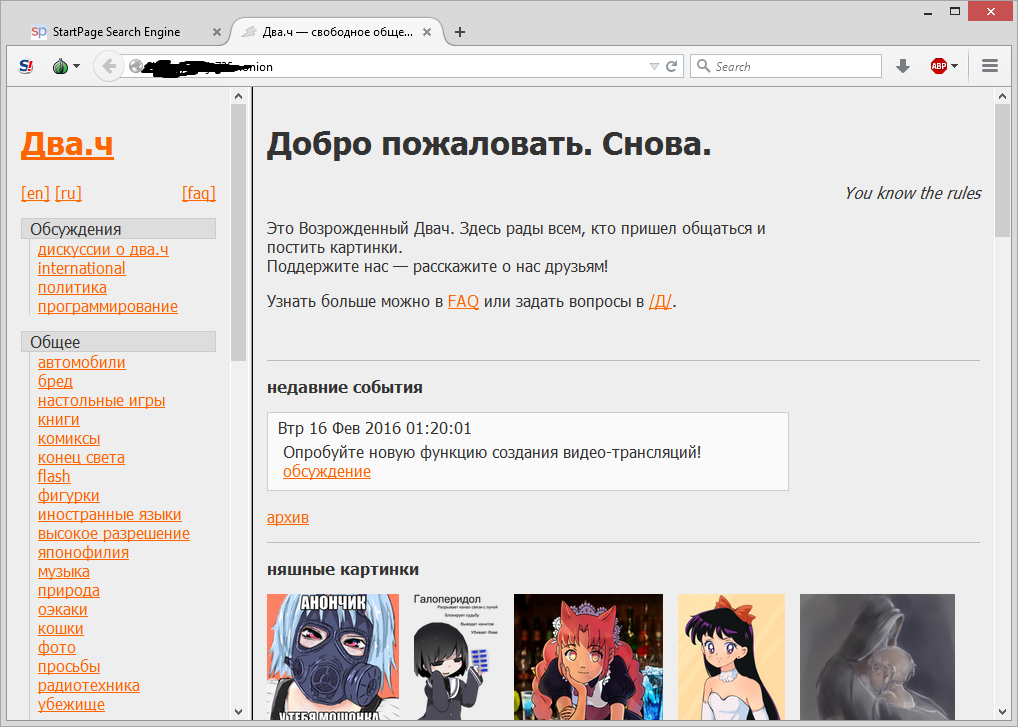Open the книги board
1018x727 pixels.
tap(58, 419)
